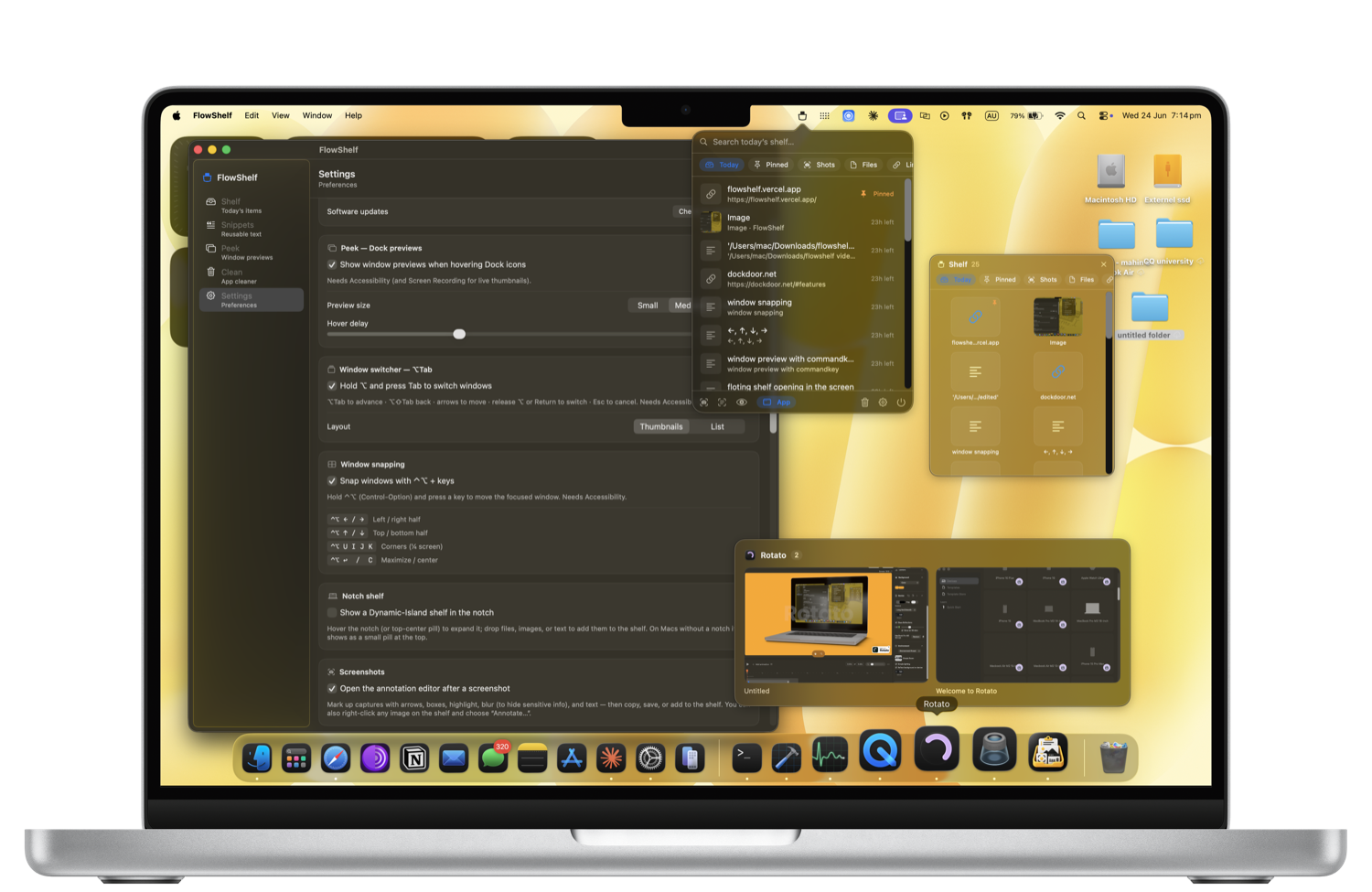Toggle Open the annotation editor after screenshot
Viewport: 1372px width, 892px height.
pos(332,689)
